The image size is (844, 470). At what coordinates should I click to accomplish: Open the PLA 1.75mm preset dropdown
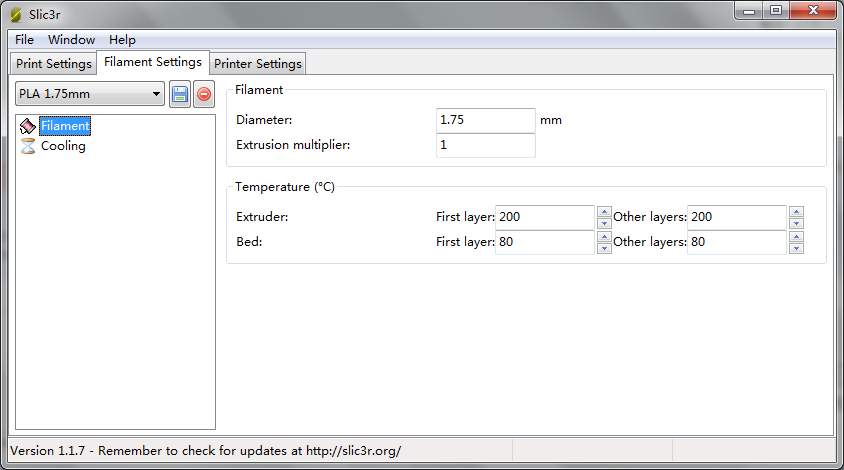coord(90,94)
